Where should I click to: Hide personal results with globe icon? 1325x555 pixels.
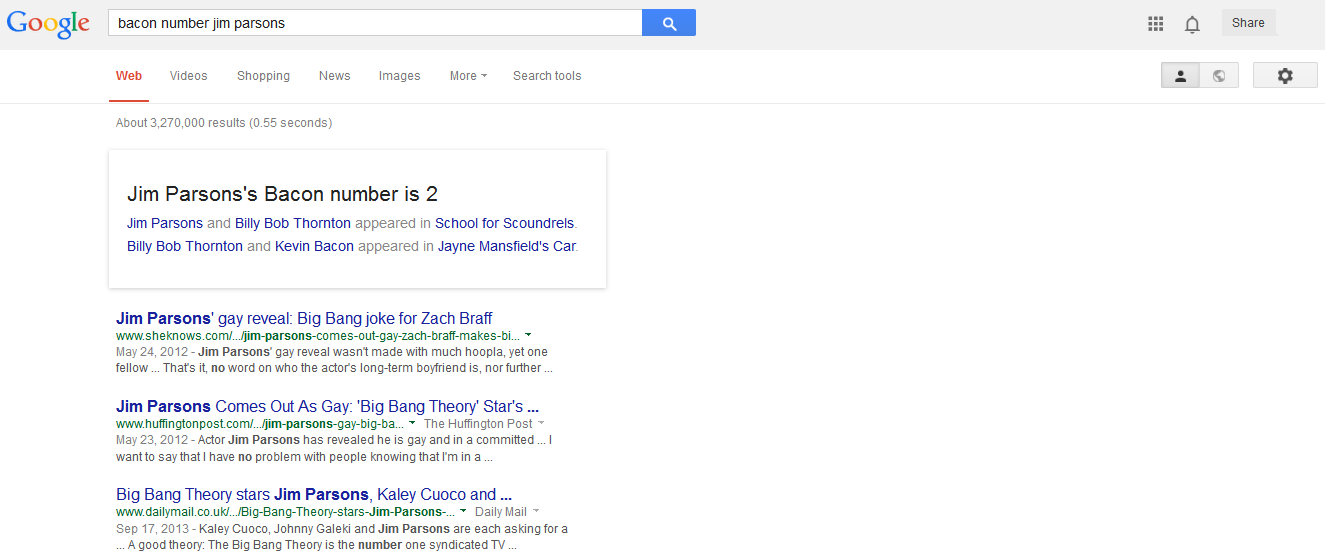tap(1219, 76)
